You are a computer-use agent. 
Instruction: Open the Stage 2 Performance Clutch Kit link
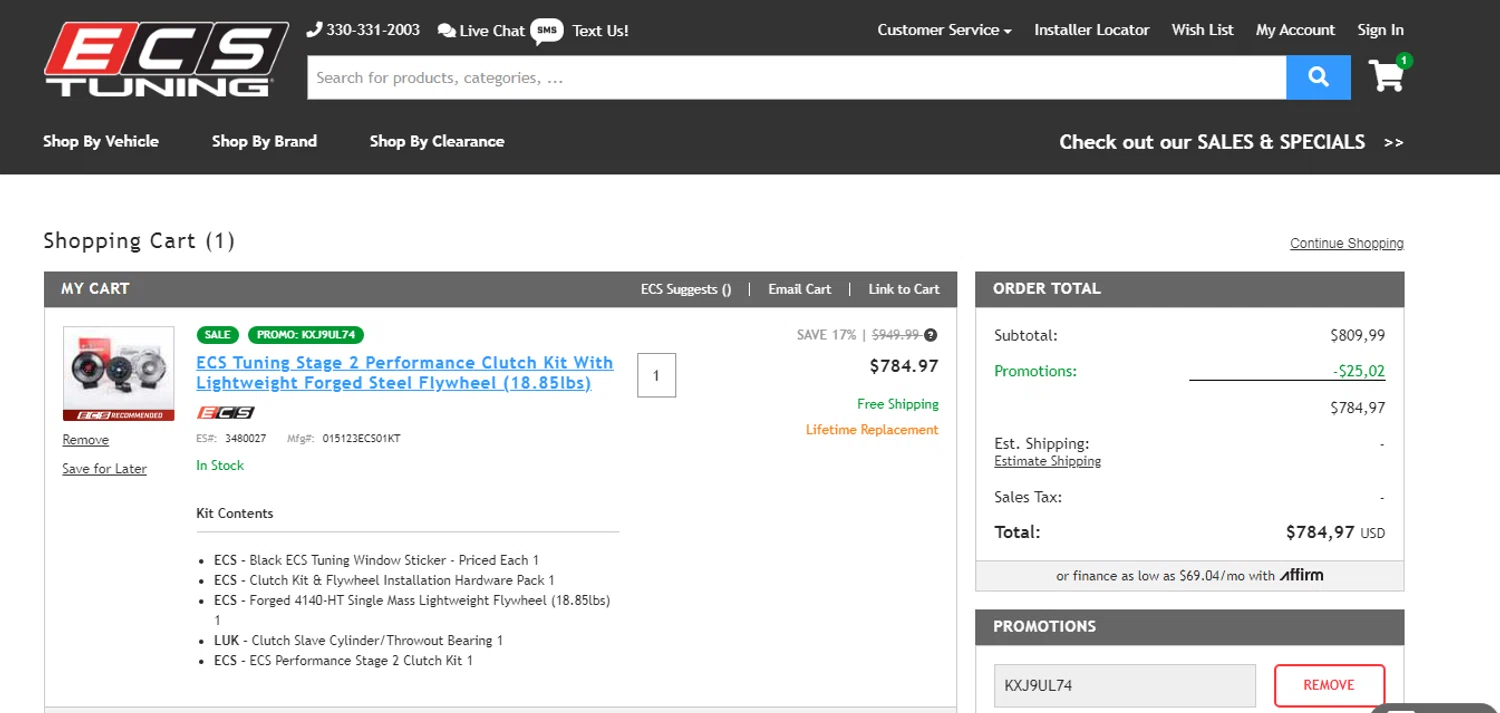(x=404, y=372)
